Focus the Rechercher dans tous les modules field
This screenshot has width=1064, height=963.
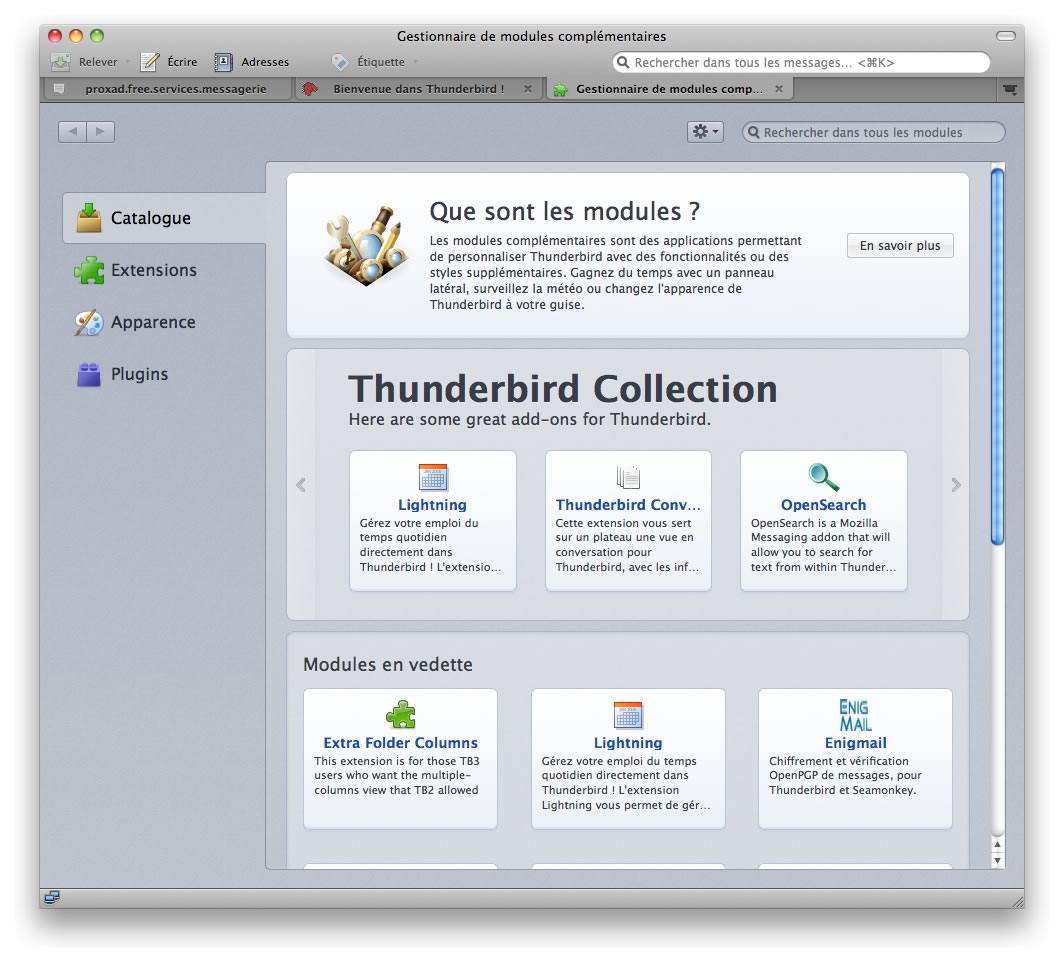pos(873,132)
